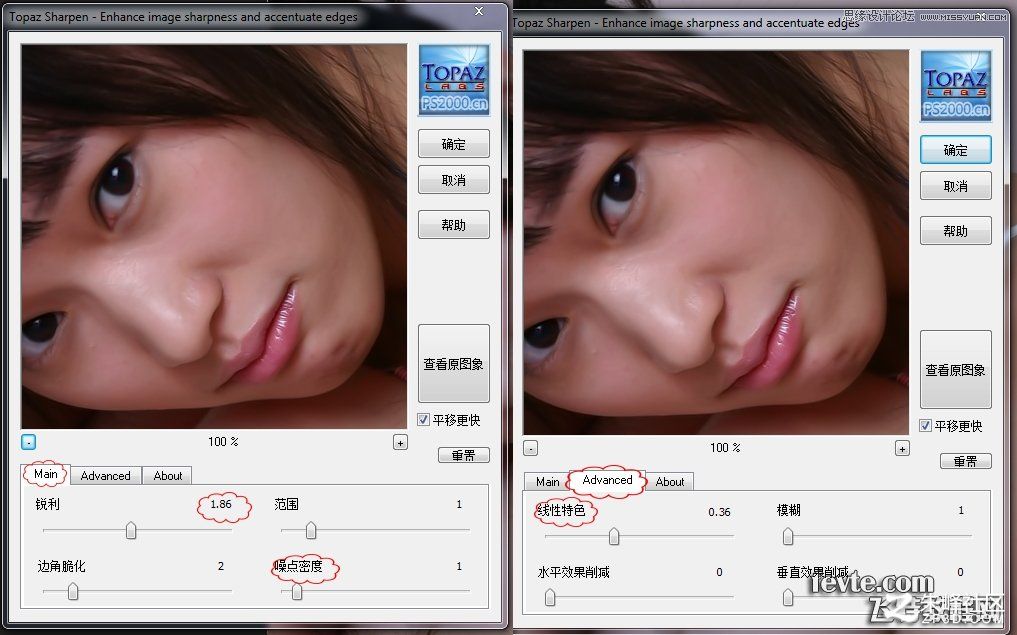Click Topaz Labs logo in left window

coord(454,80)
